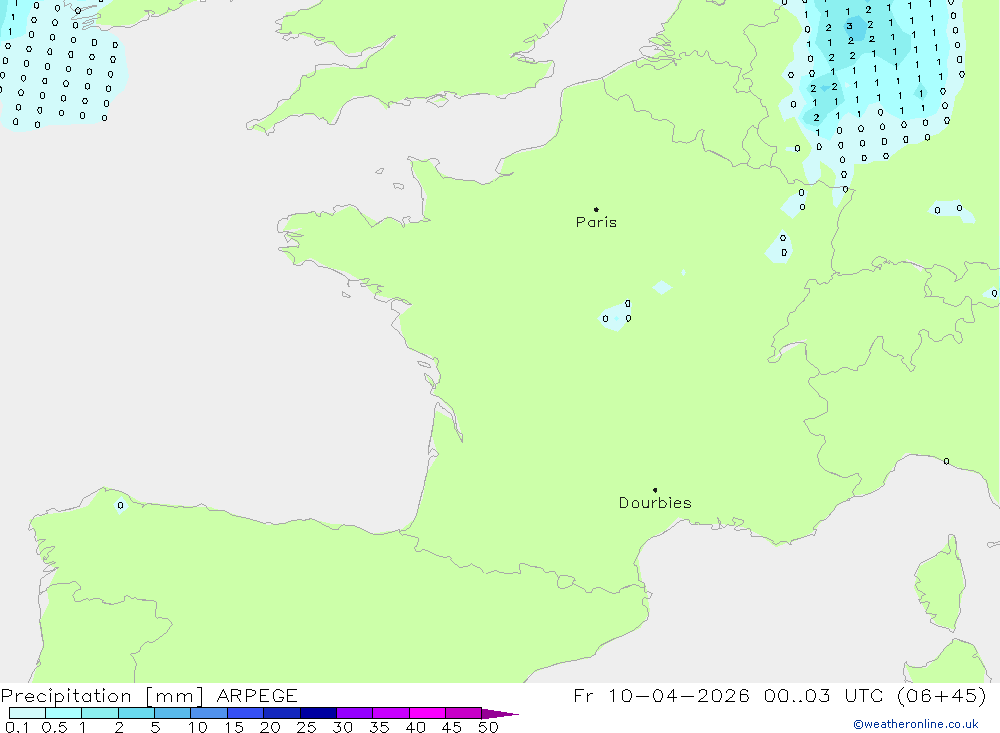The width and height of the screenshot is (1000, 733).
Task: Select the legend swatch between 10 and 15
Action: [208, 714]
